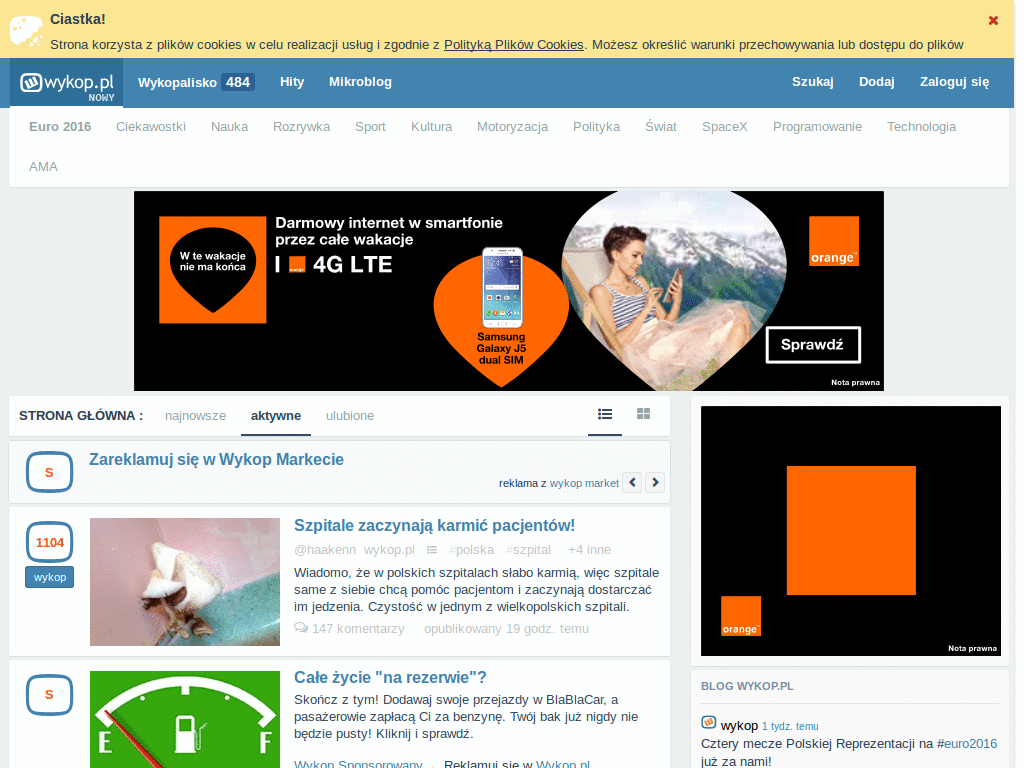
Task: Open the wykop market link
Action: pyautogui.click(x=584, y=483)
